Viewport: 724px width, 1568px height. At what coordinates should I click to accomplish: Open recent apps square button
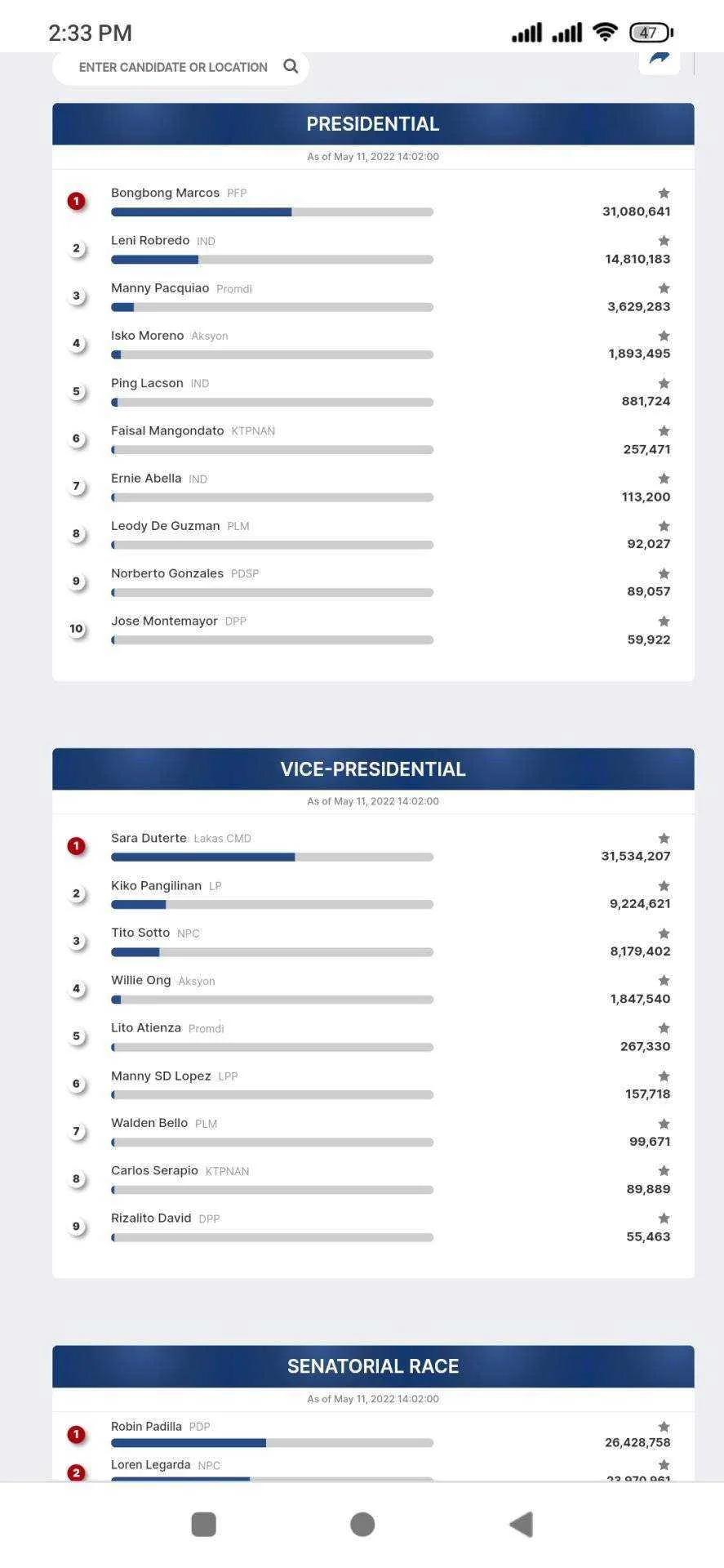[203, 1524]
